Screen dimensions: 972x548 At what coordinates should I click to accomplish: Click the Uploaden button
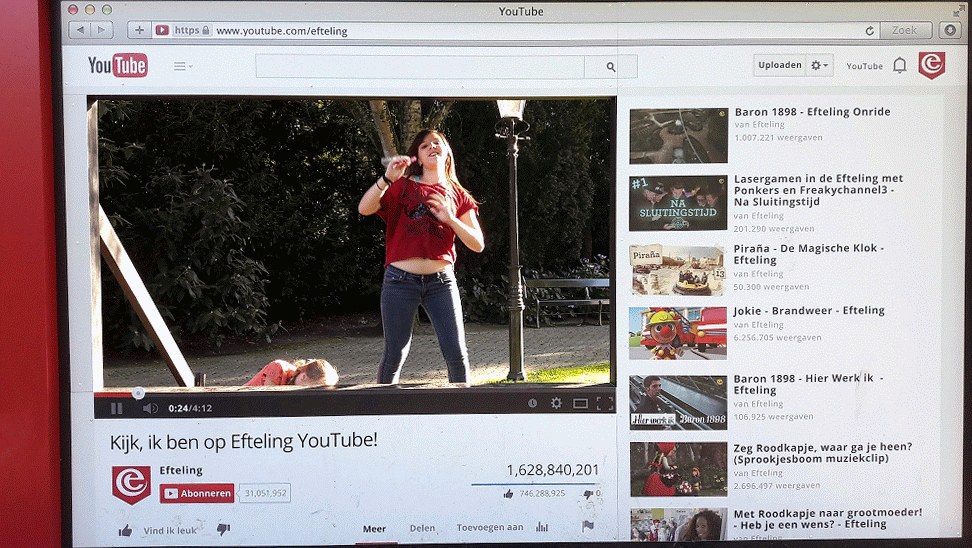[780, 65]
